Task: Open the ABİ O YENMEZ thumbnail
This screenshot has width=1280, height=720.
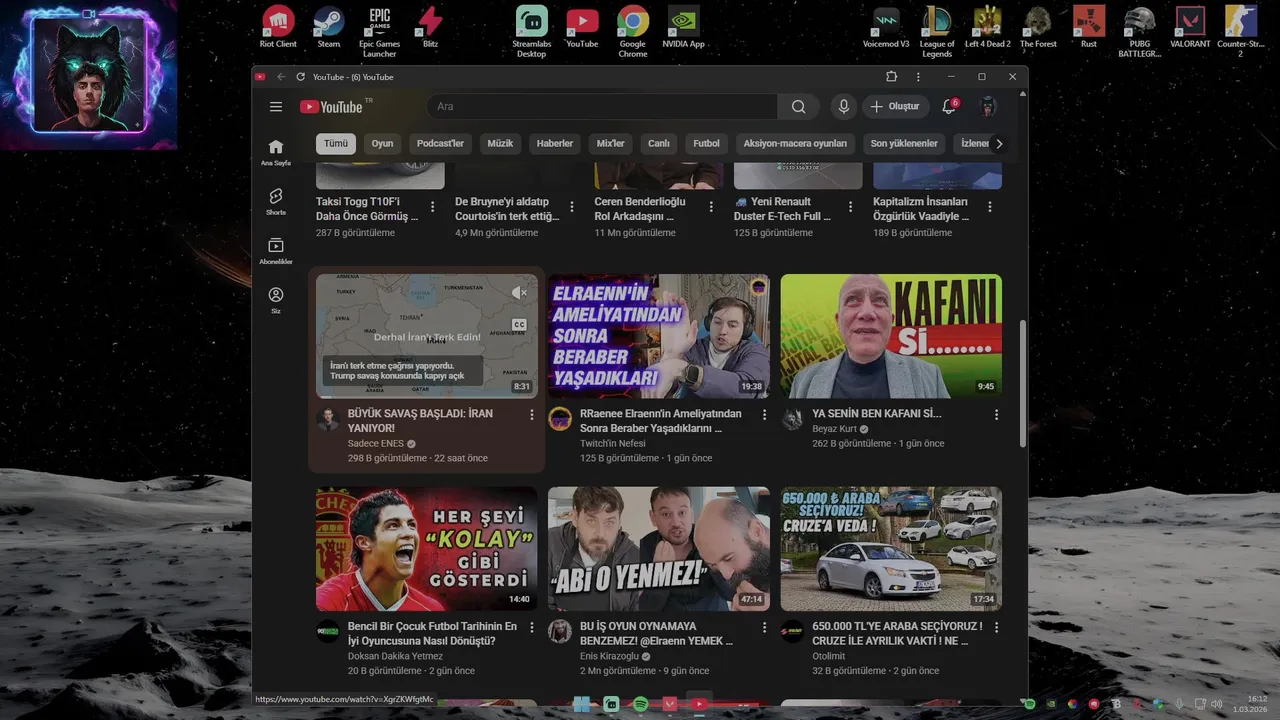Action: click(x=659, y=549)
